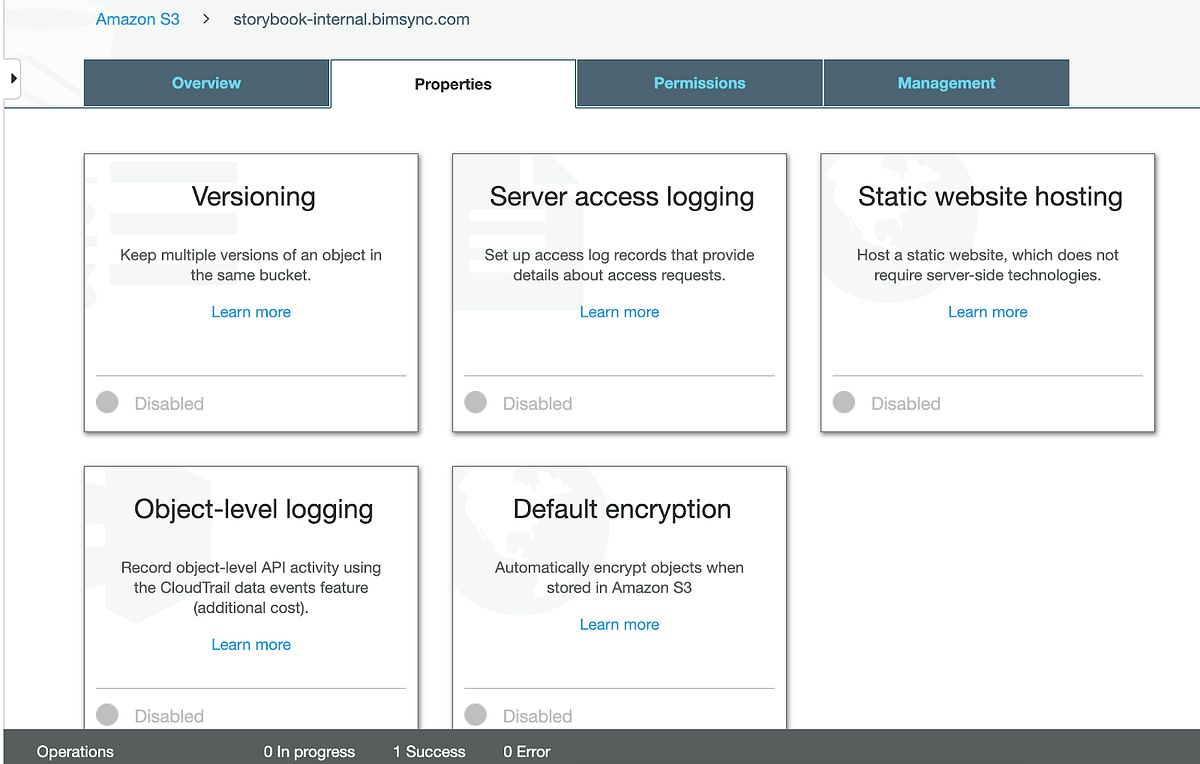Image resolution: width=1200 pixels, height=764 pixels.
Task: Click 1 Success in the Operations bar
Action: [428, 751]
